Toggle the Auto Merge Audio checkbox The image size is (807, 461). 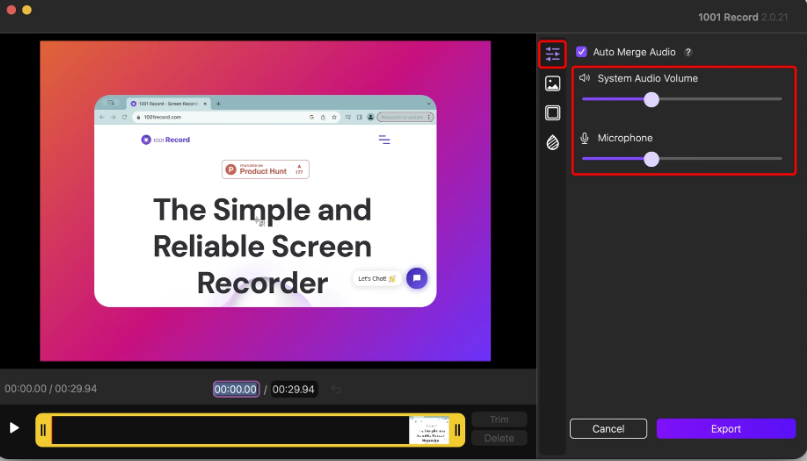(581, 52)
